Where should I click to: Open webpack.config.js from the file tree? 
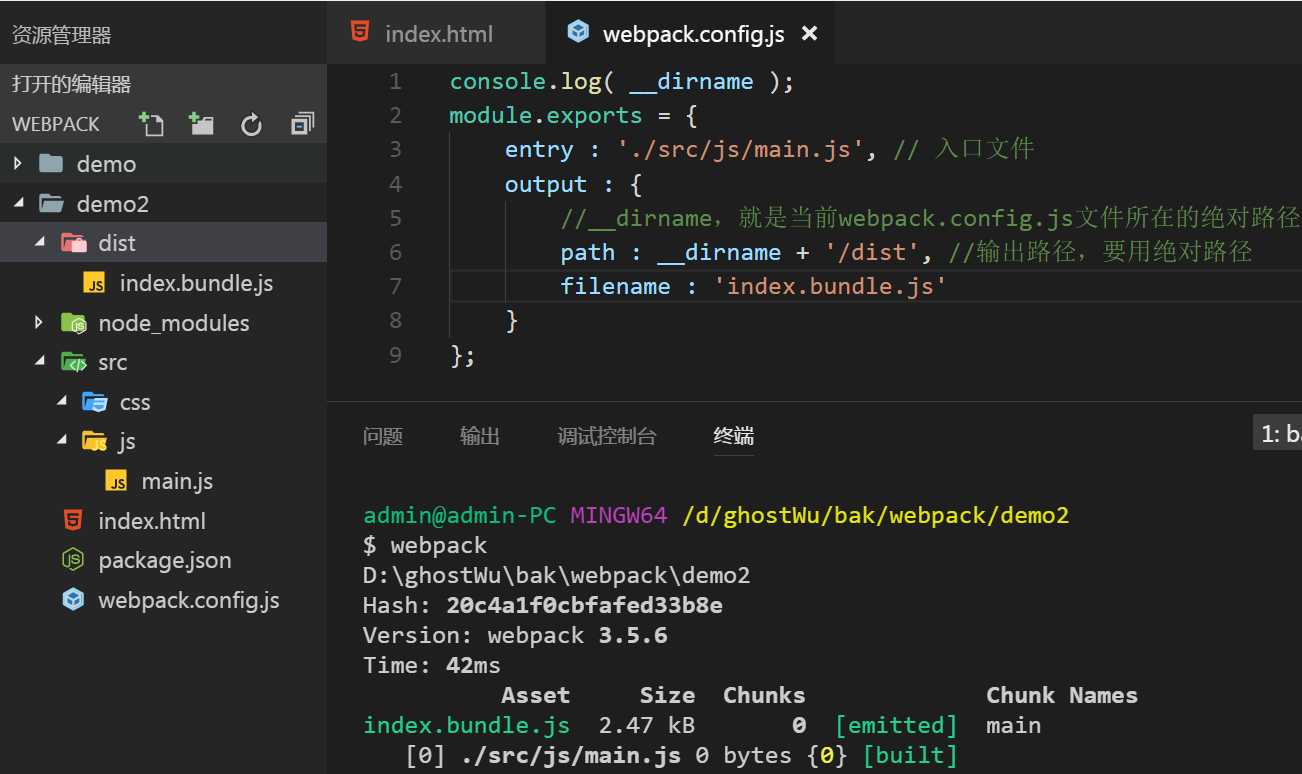click(x=189, y=600)
